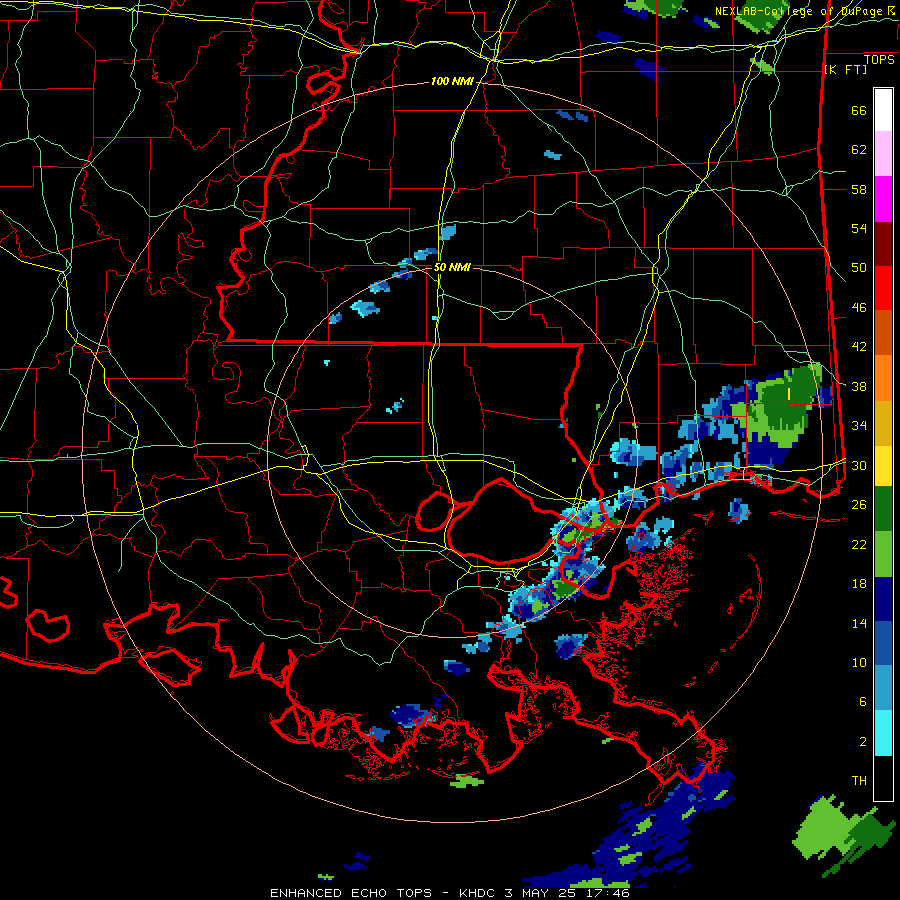Click the legend value '22'

pos(859,545)
